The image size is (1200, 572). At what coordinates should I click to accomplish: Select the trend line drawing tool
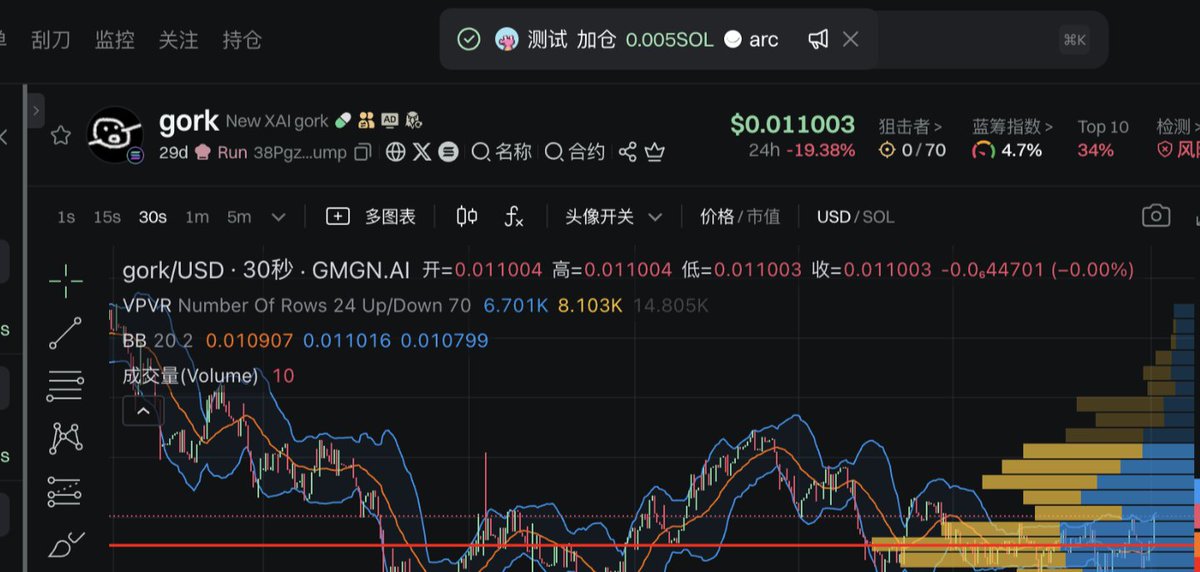tap(66, 333)
